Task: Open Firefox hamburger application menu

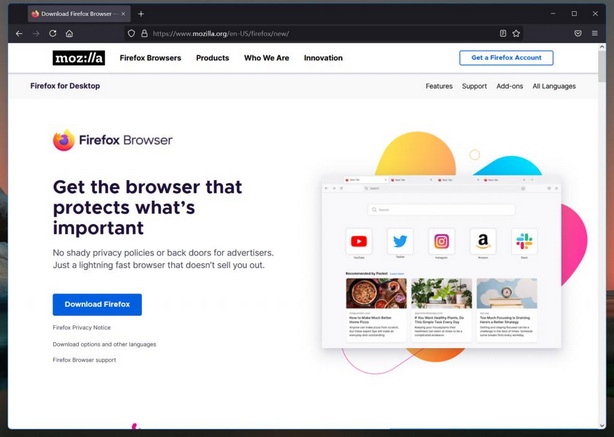Action: click(x=597, y=33)
